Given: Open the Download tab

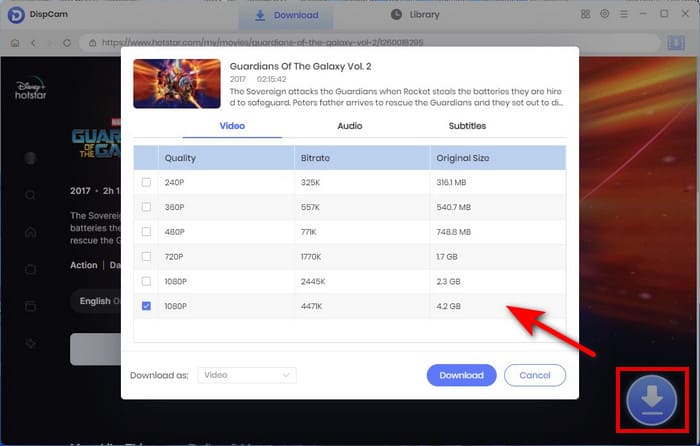Looking at the screenshot, I should pos(286,15).
